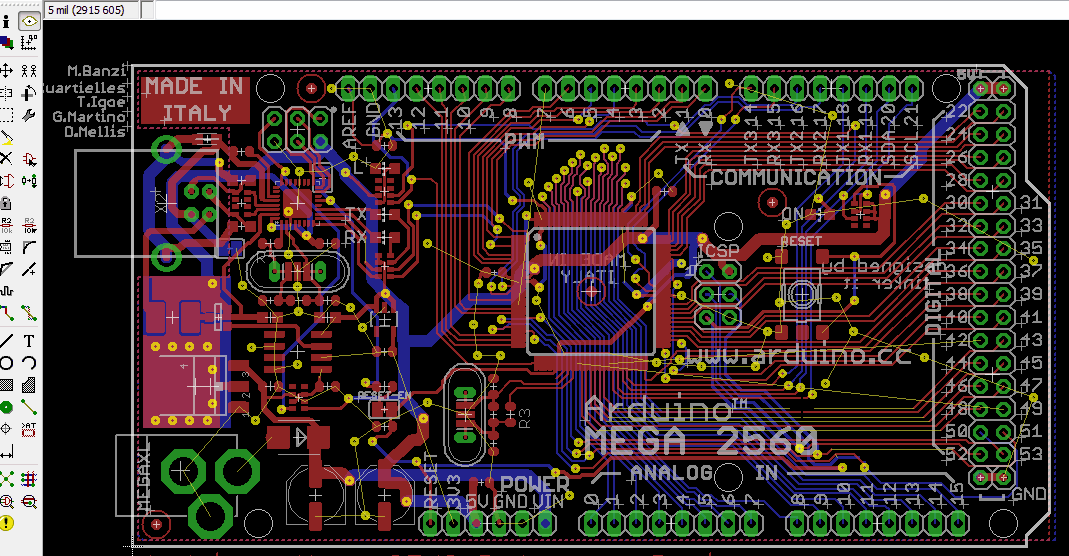Run the Ratsnest tool
Screen dimensions: 1069x556
[7, 479]
